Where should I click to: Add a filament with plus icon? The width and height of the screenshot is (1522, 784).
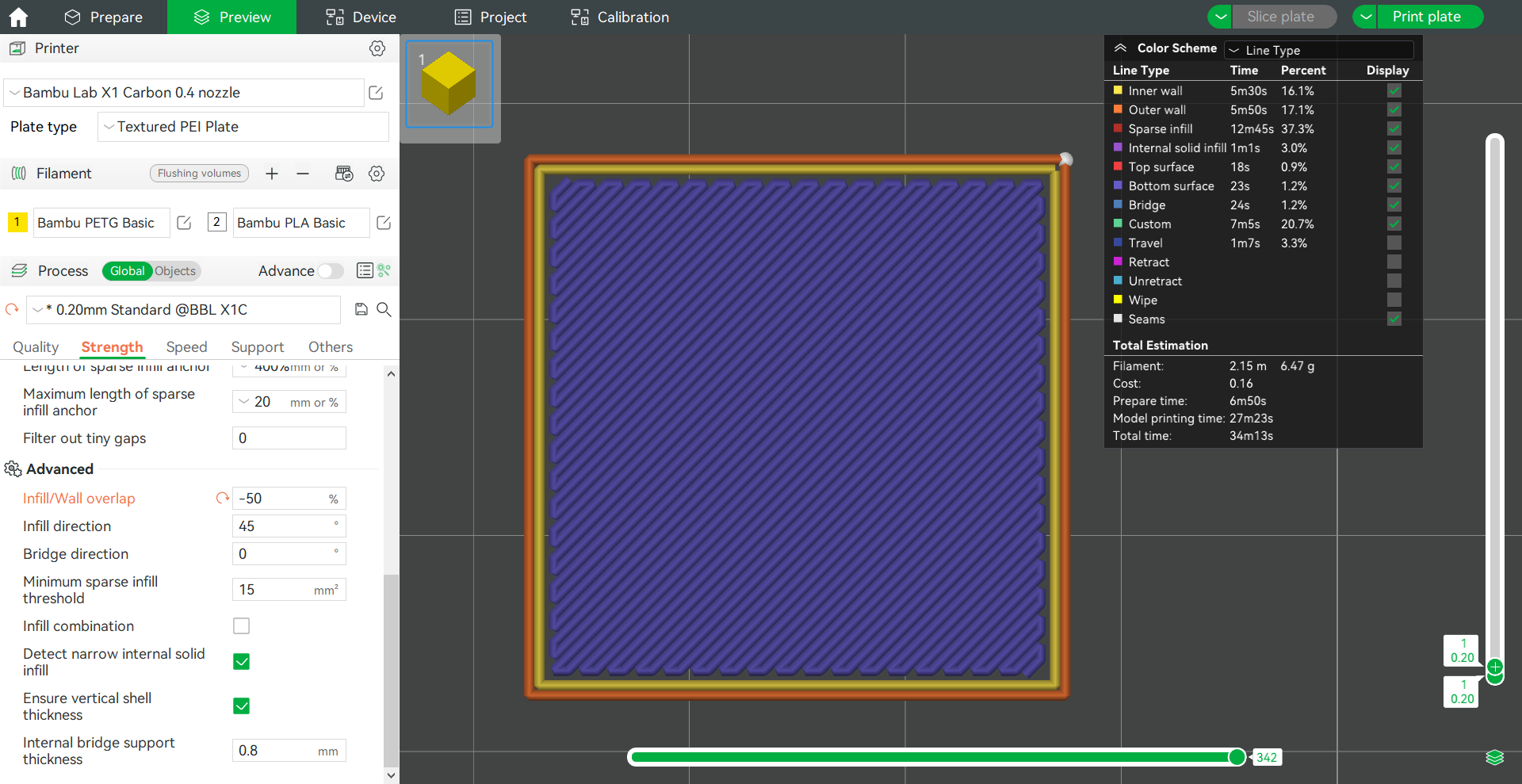click(272, 174)
